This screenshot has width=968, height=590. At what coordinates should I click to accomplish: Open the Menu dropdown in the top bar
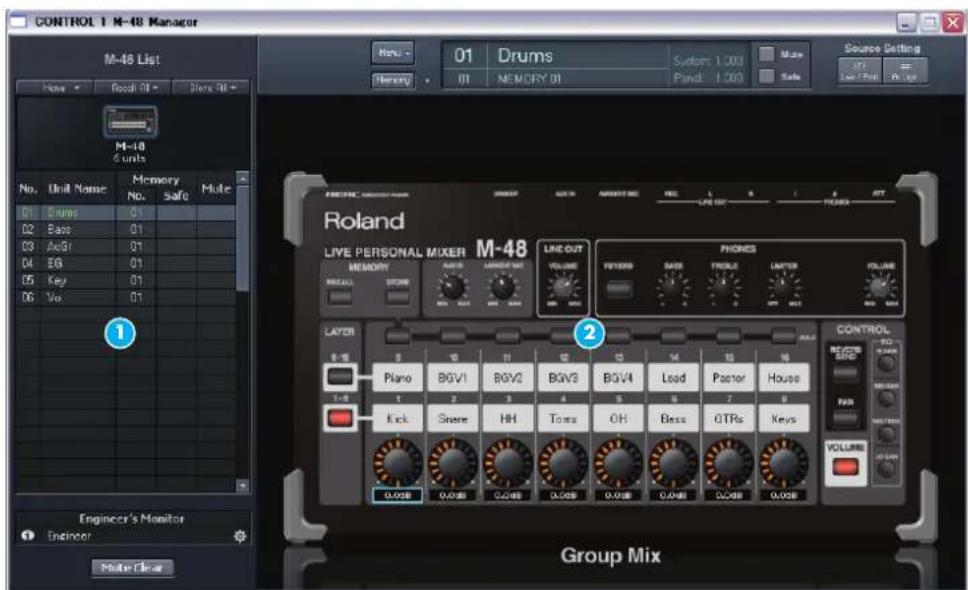393,53
